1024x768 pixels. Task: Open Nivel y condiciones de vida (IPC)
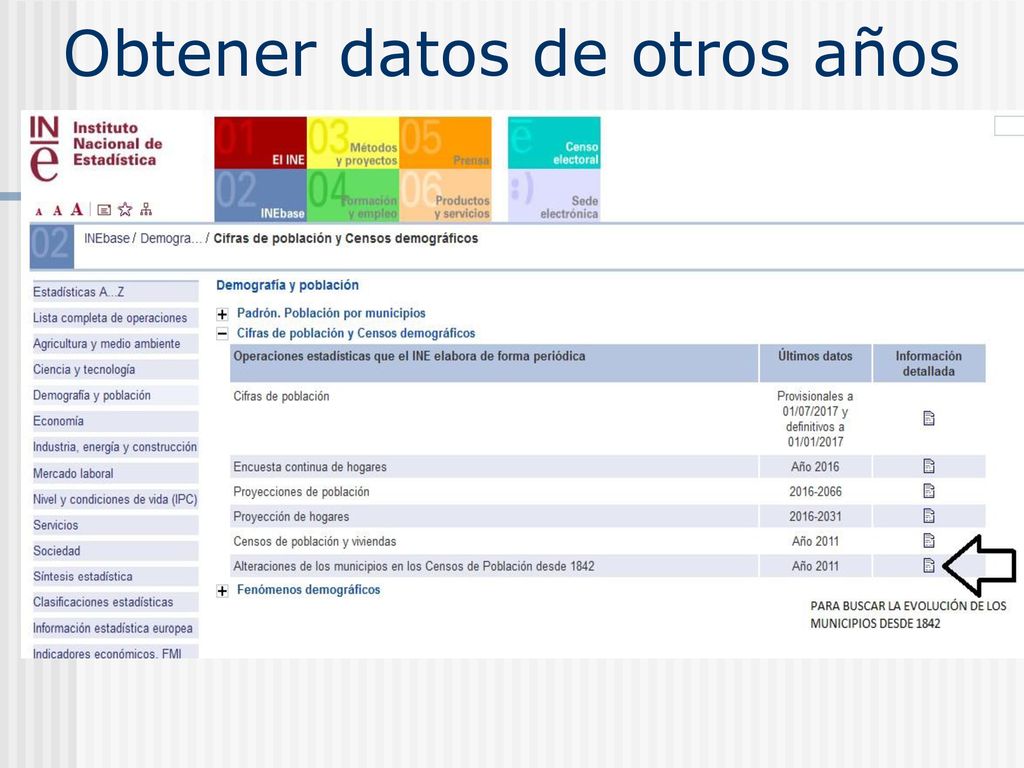pyautogui.click(x=115, y=500)
